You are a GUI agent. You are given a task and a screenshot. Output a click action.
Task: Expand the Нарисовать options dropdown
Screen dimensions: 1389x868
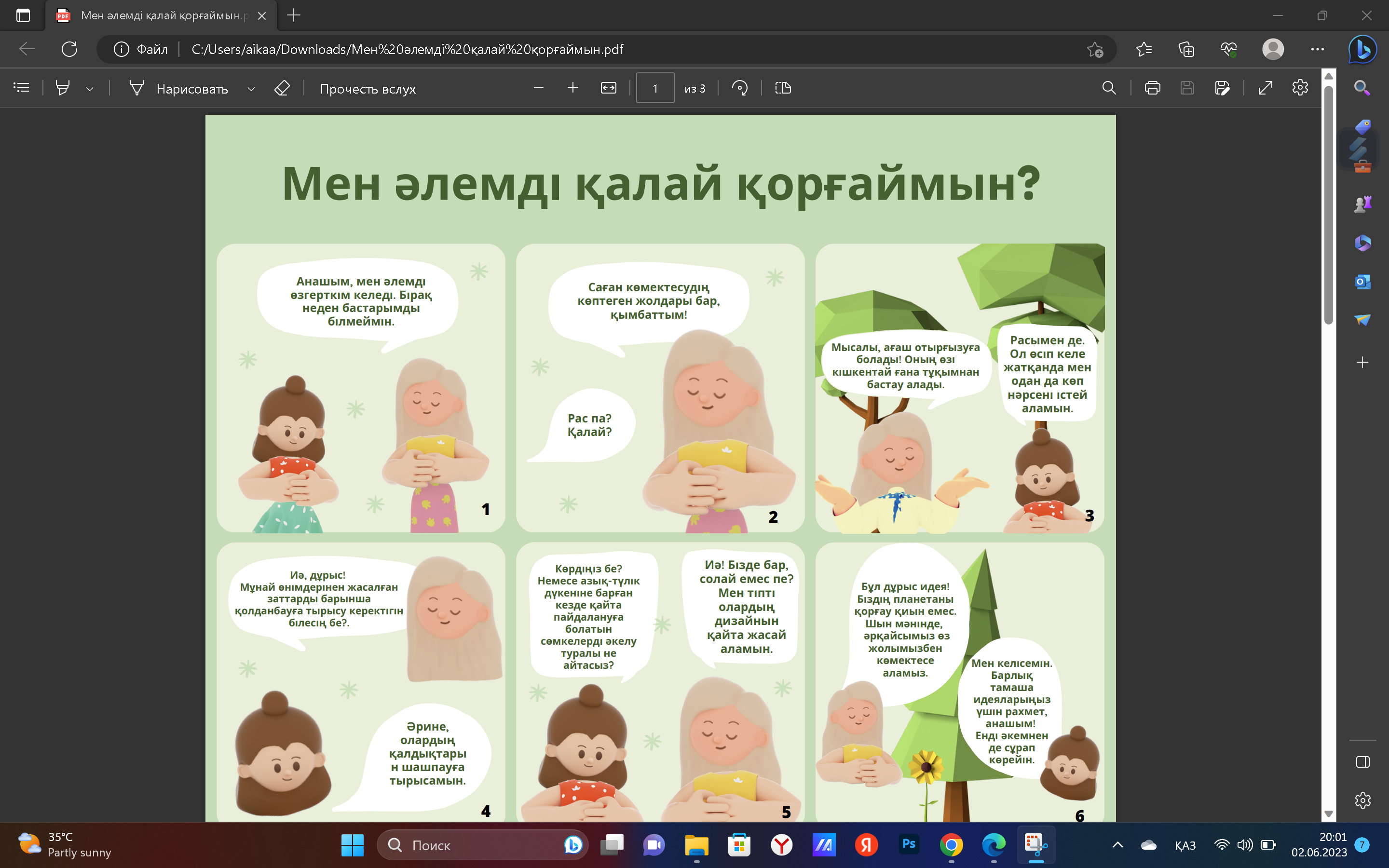(x=251, y=89)
